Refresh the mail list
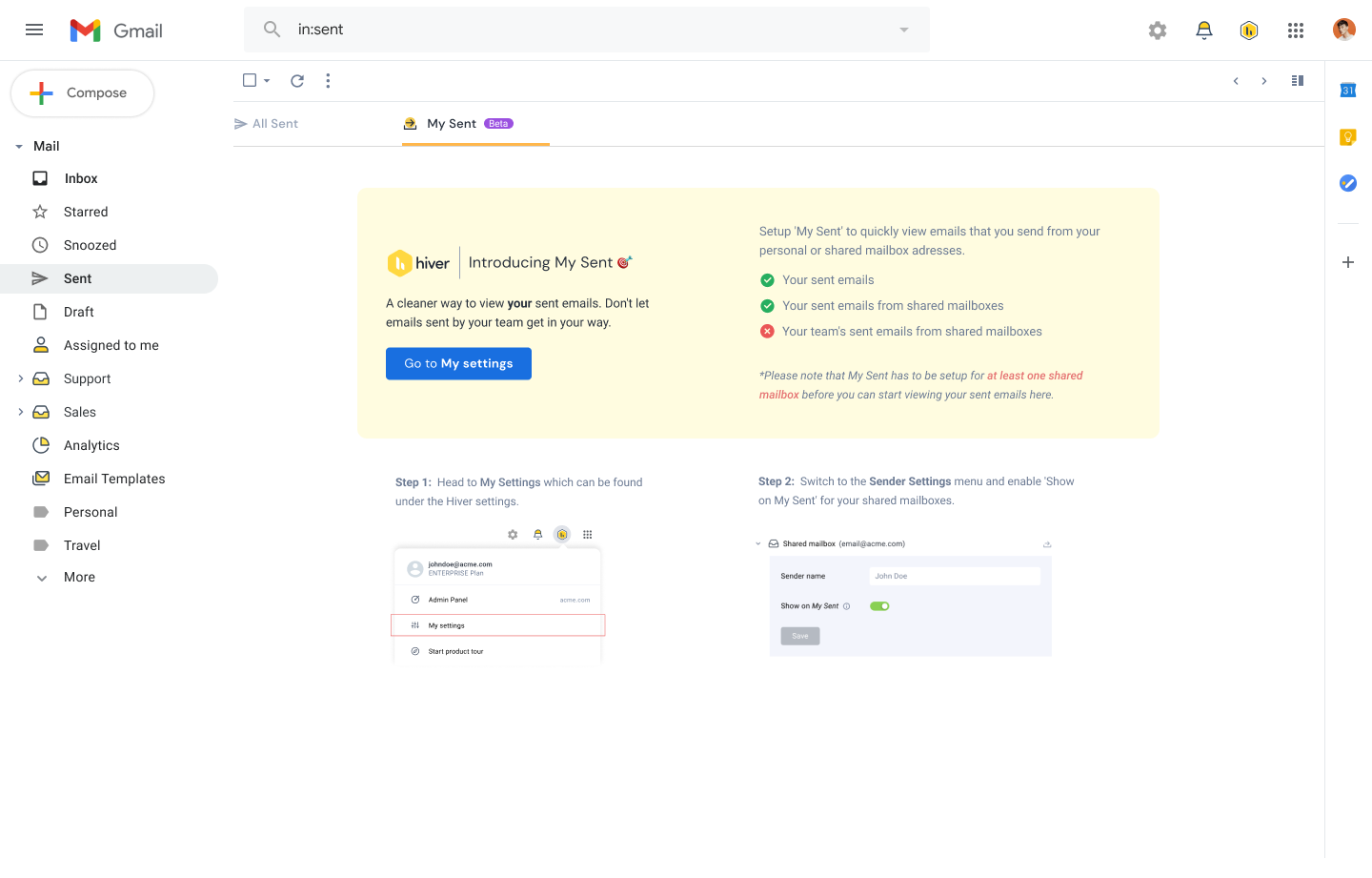Viewport: 1372px width, 878px height. pos(297,81)
